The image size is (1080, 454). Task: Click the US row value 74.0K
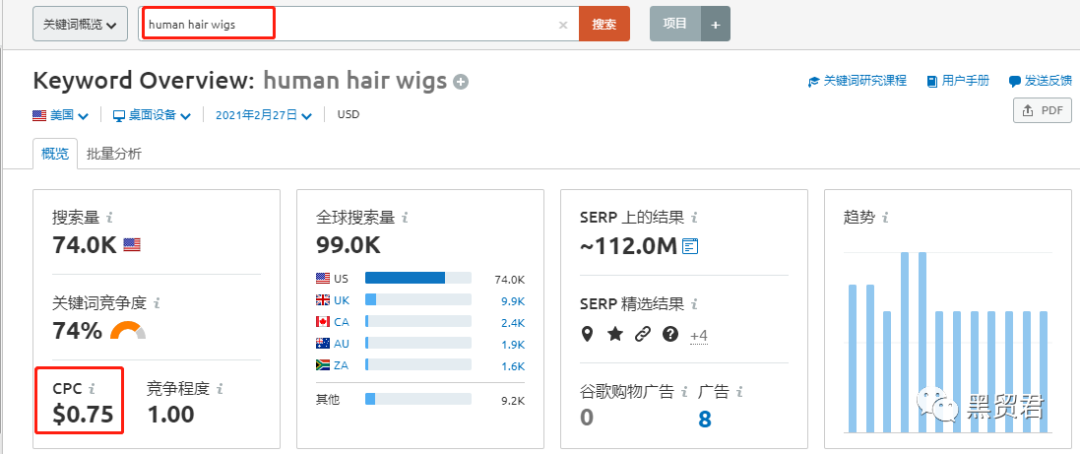(510, 280)
